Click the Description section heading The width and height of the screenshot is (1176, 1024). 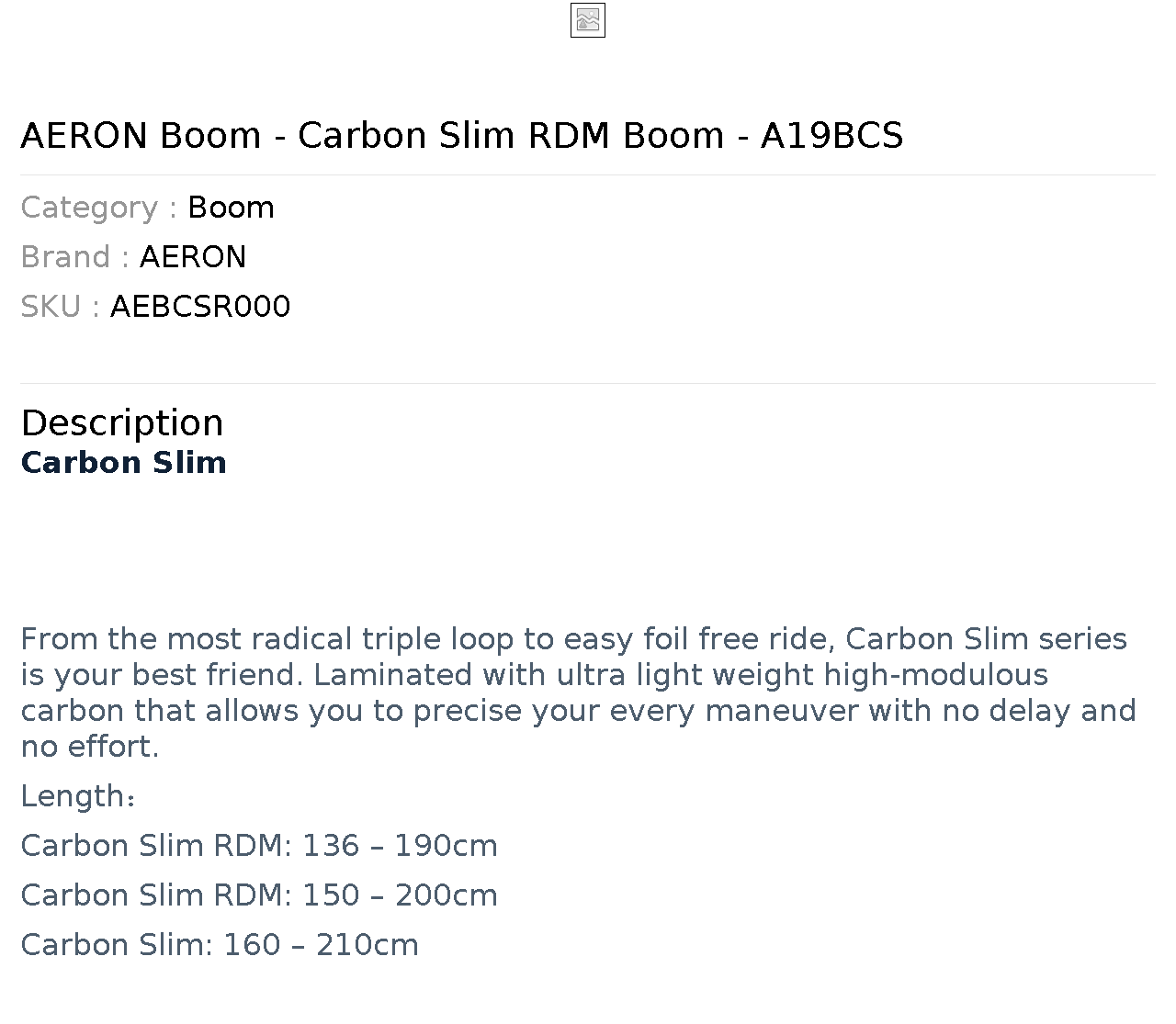click(122, 422)
